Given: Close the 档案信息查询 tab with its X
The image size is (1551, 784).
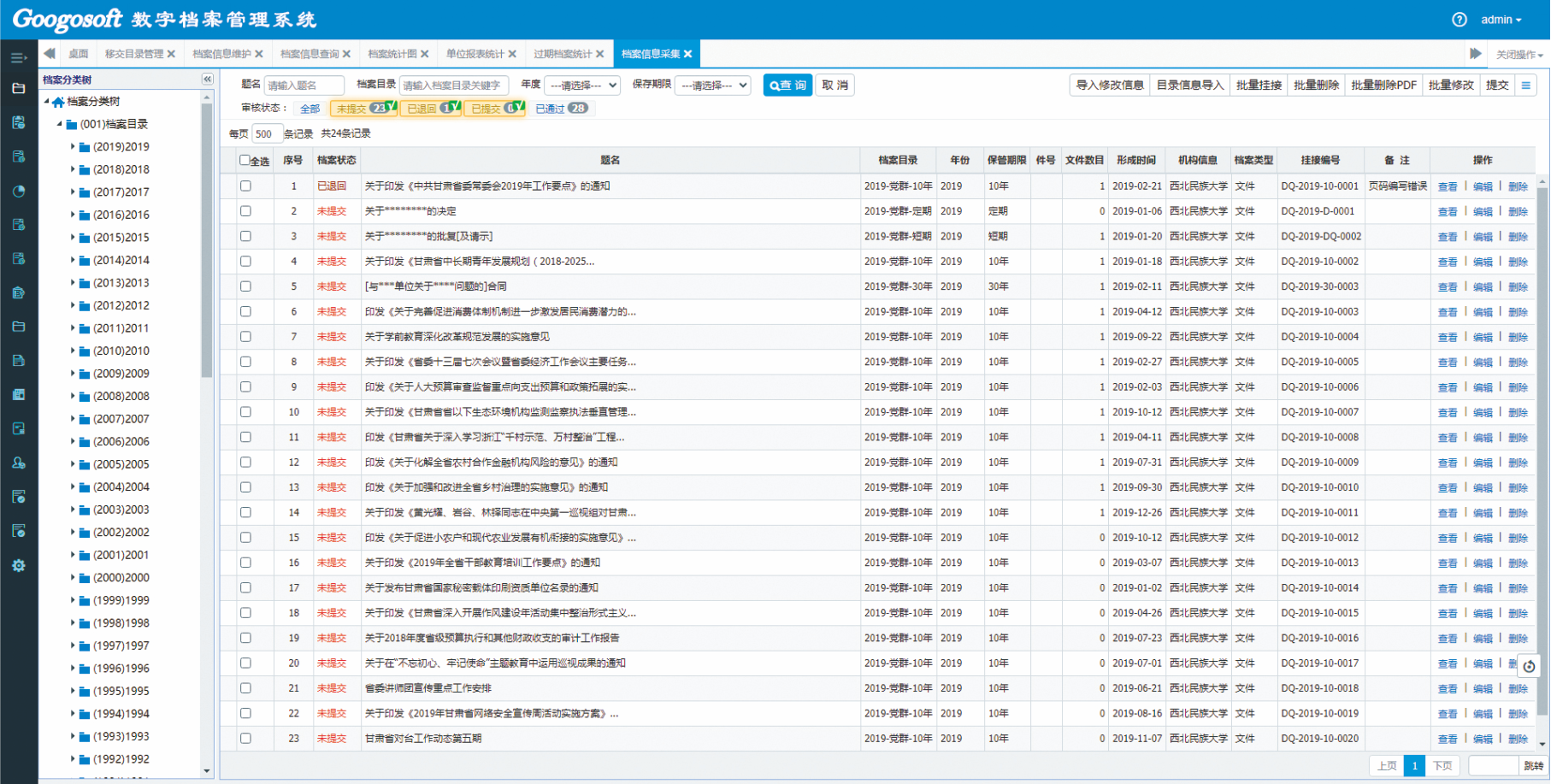Looking at the screenshot, I should tap(346, 54).
